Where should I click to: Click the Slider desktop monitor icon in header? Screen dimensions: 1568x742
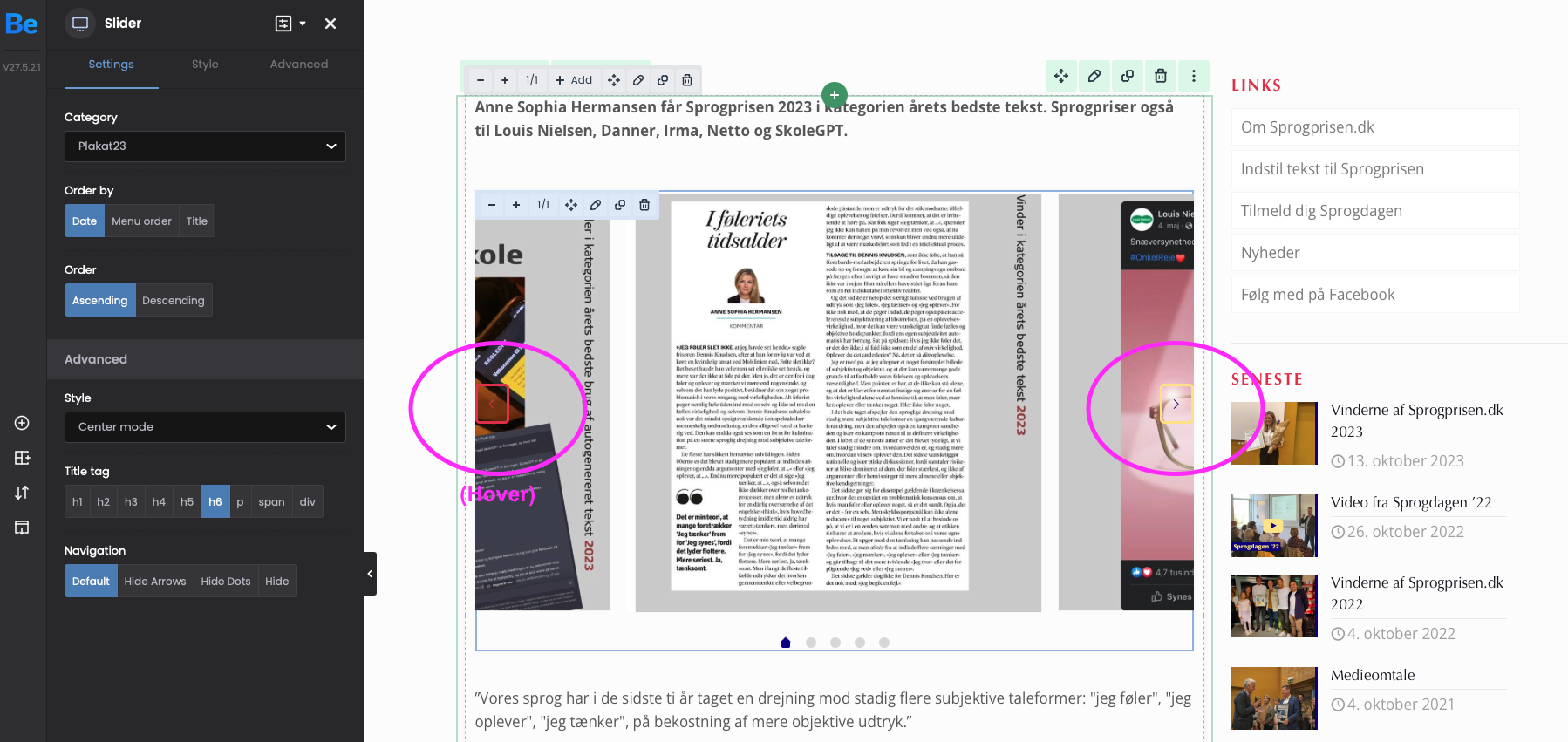[80, 24]
